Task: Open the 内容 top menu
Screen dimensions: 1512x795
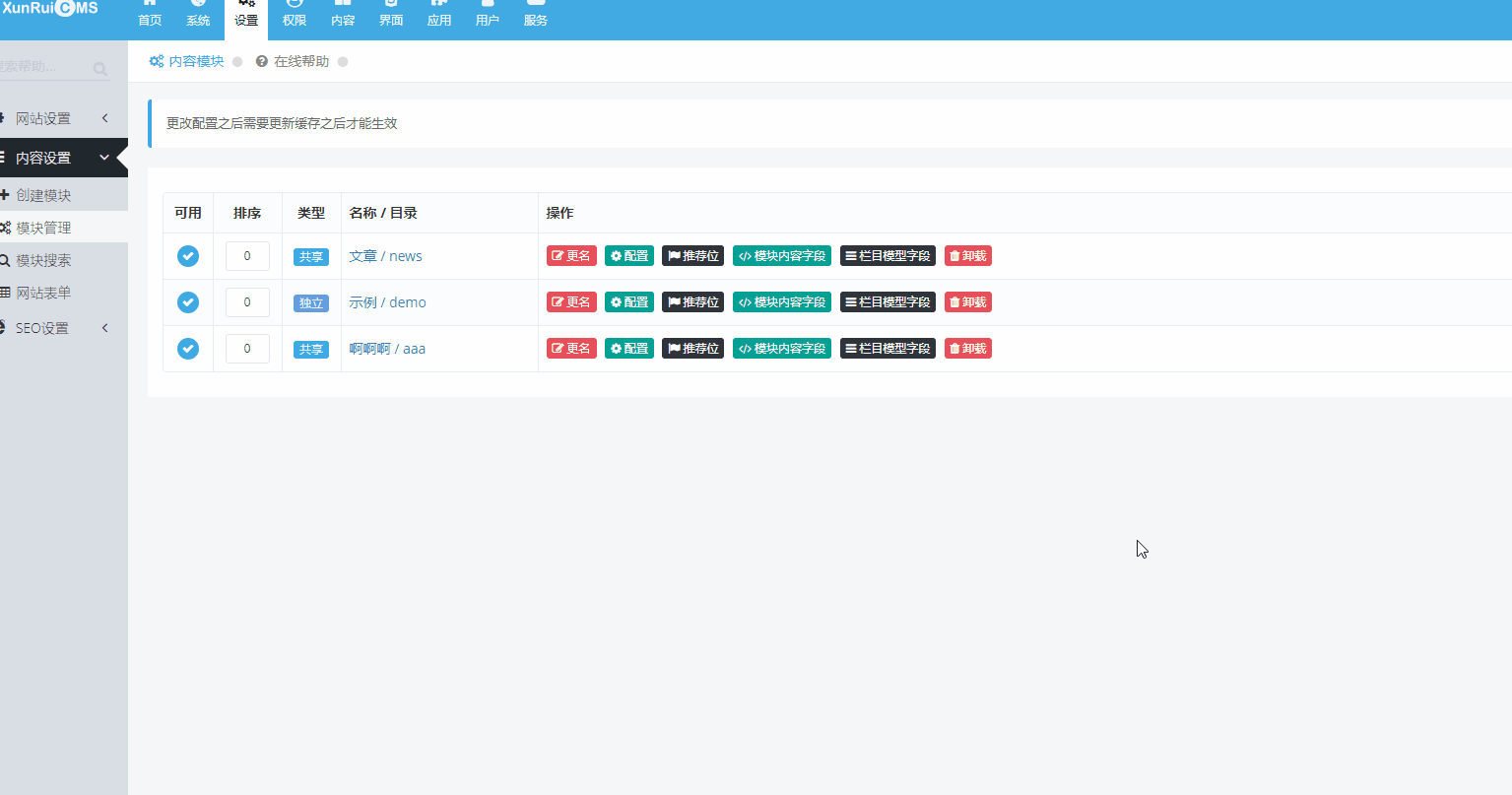Action: pos(343,14)
